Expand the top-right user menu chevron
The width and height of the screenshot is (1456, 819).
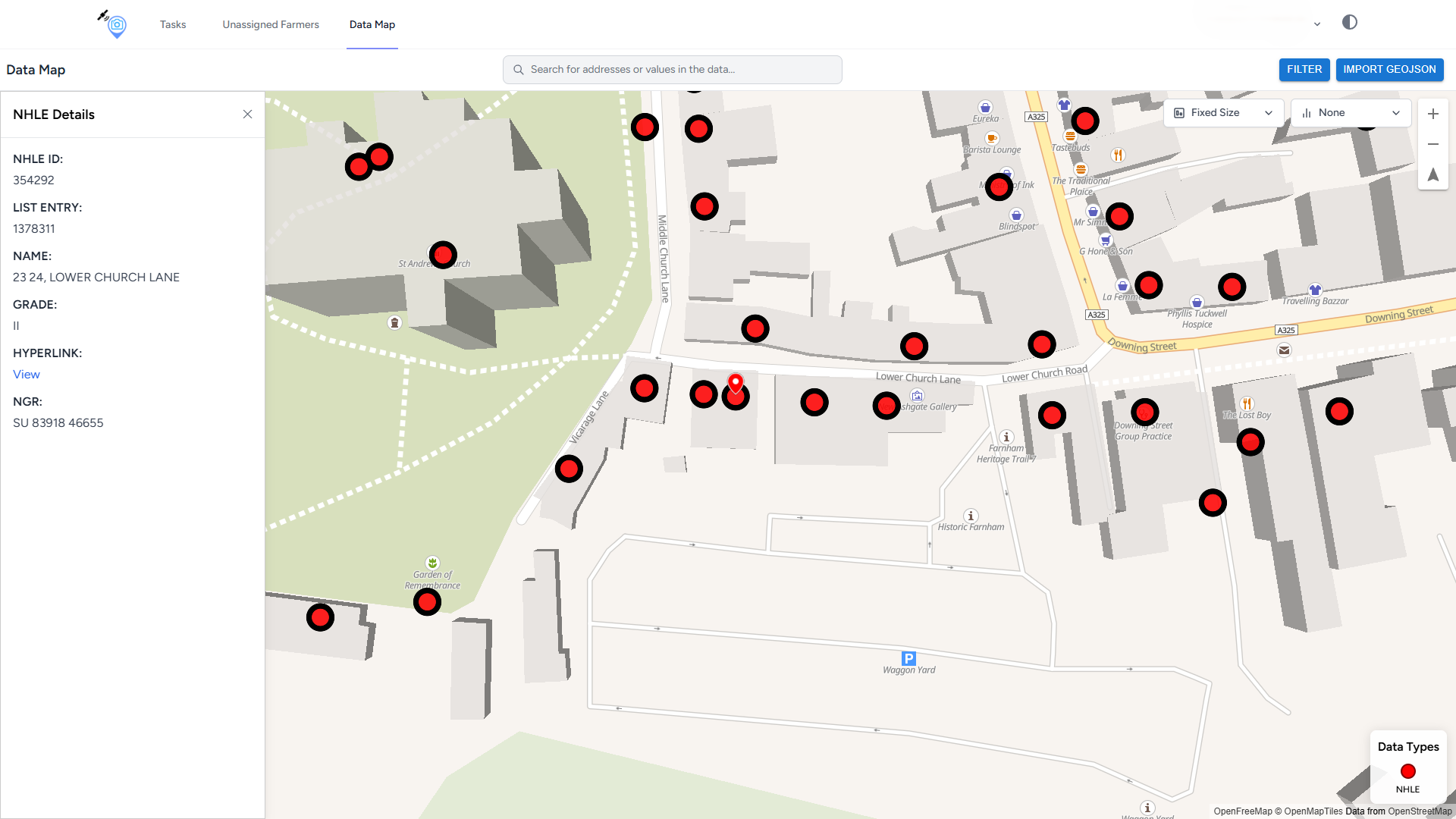(x=1317, y=24)
